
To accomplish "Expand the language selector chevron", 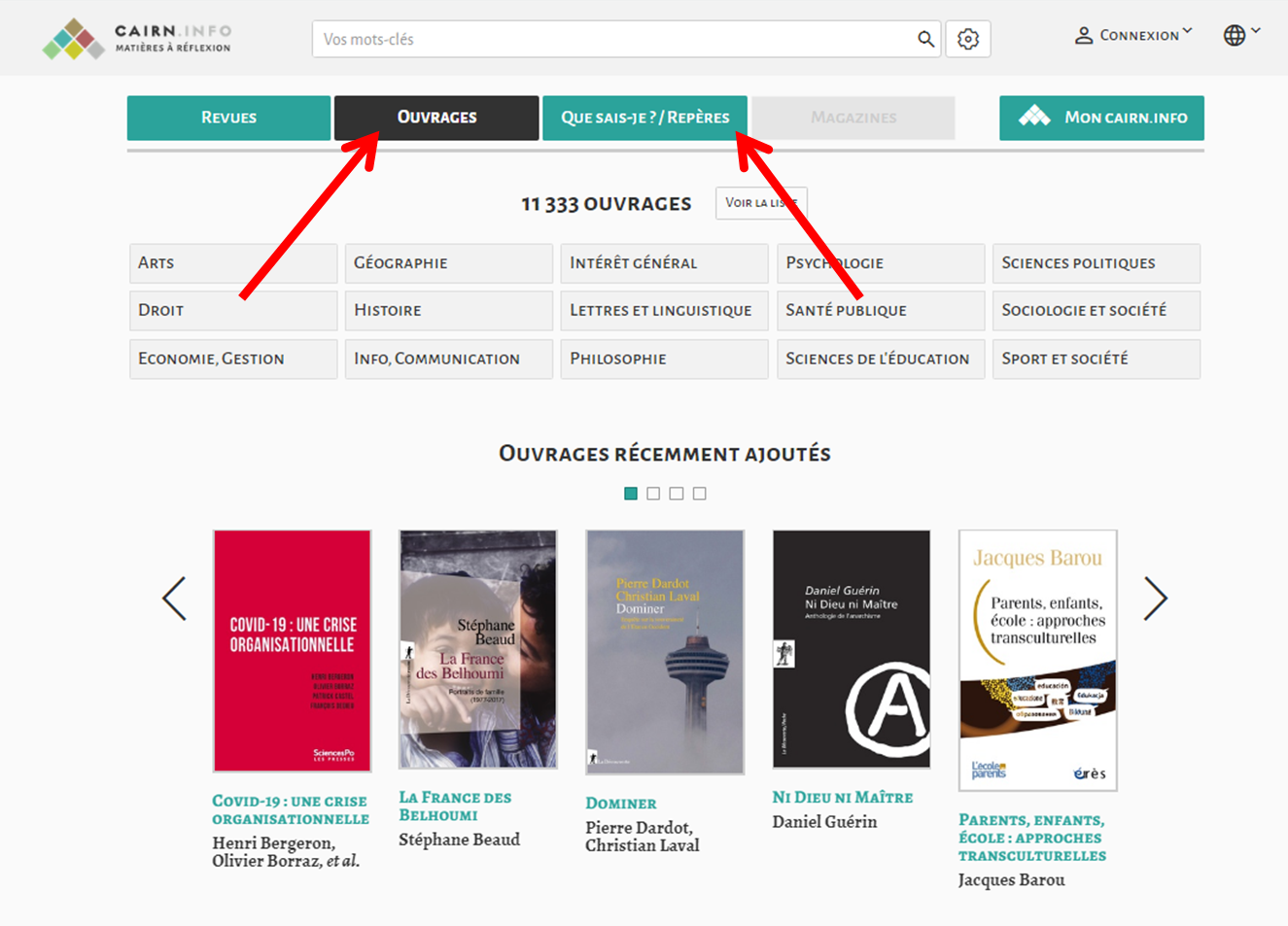I will pyautogui.click(x=1256, y=31).
